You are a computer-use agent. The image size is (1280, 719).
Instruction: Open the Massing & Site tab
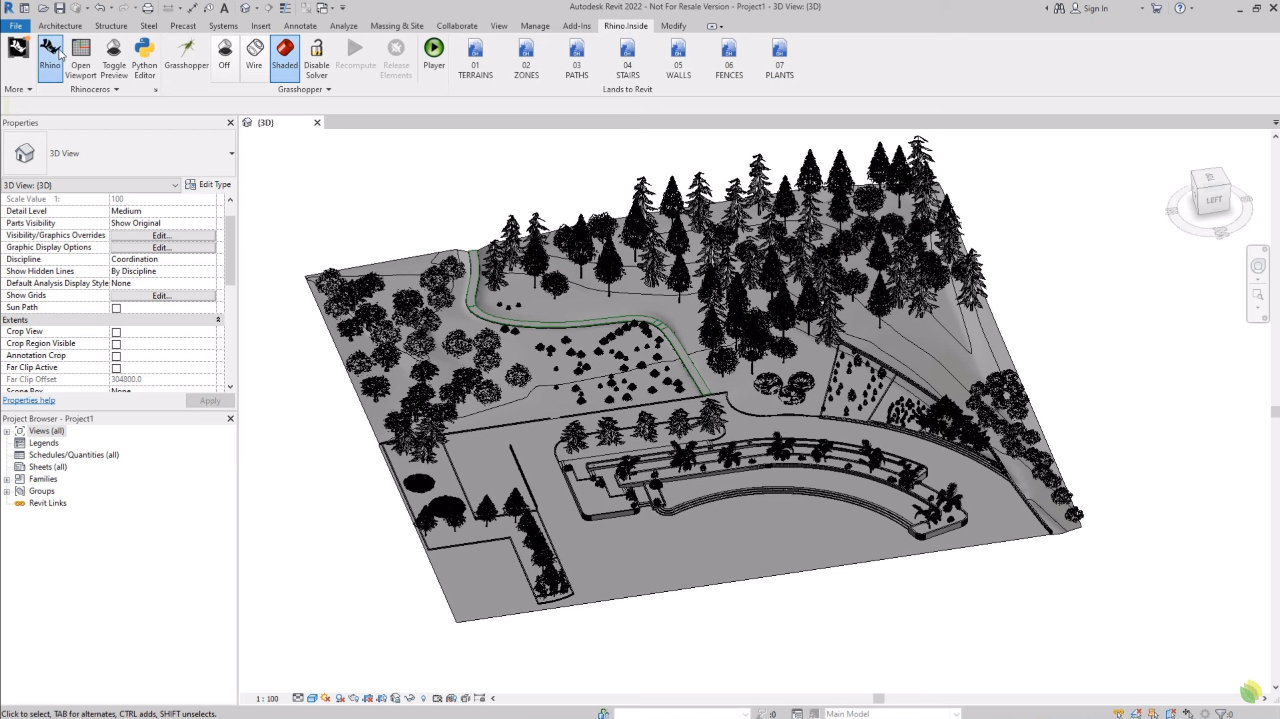397,26
